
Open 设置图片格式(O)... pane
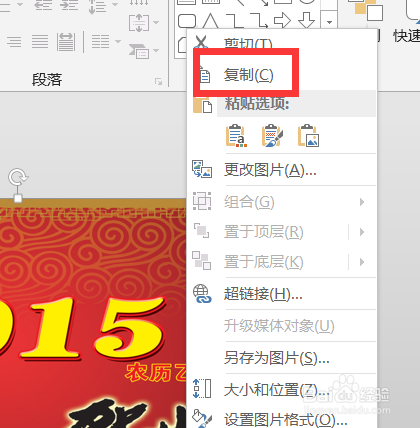point(285,420)
